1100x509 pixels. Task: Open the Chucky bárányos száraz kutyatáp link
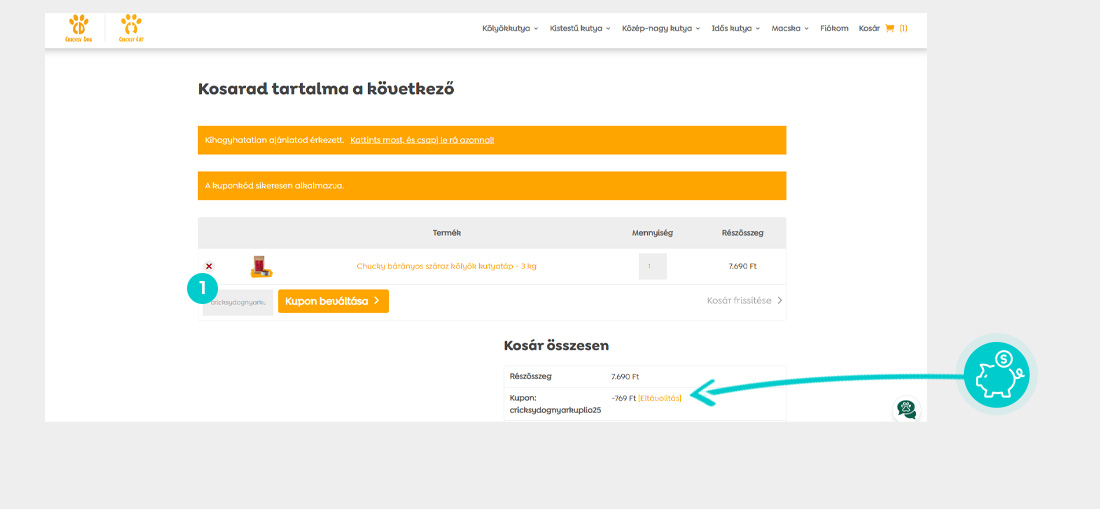point(446,266)
